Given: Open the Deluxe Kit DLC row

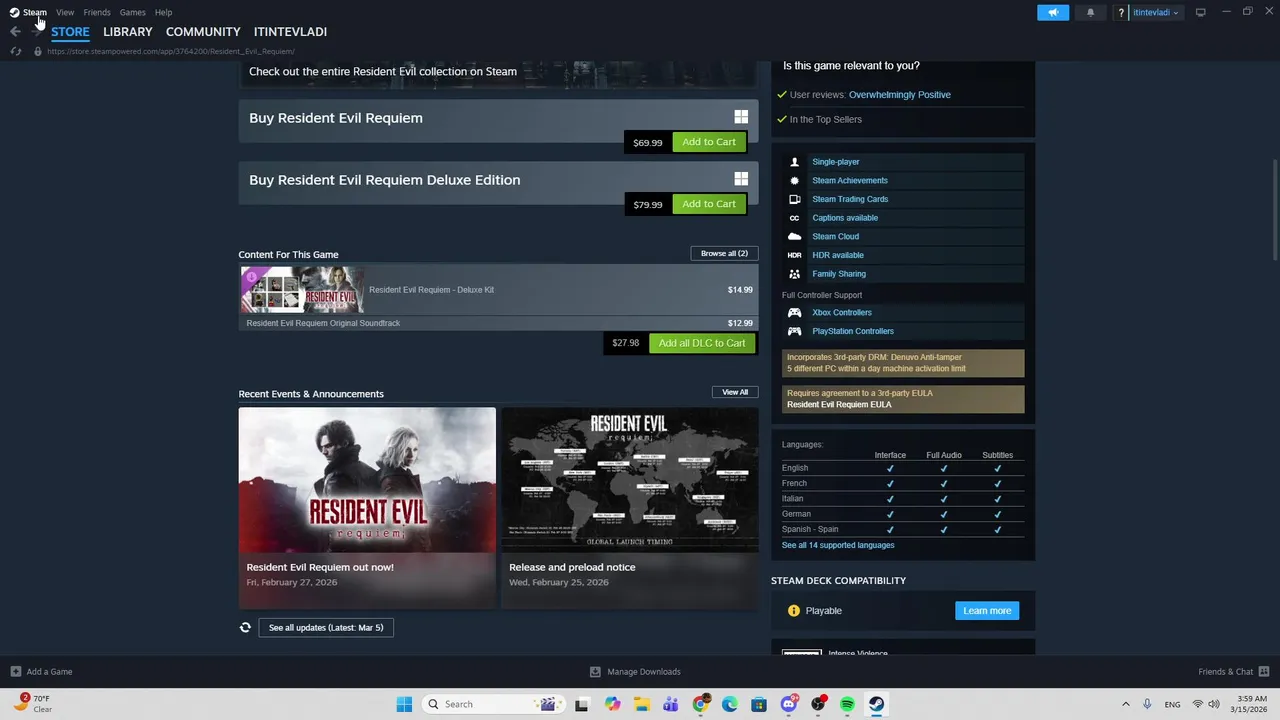Looking at the screenshot, I should [498, 290].
